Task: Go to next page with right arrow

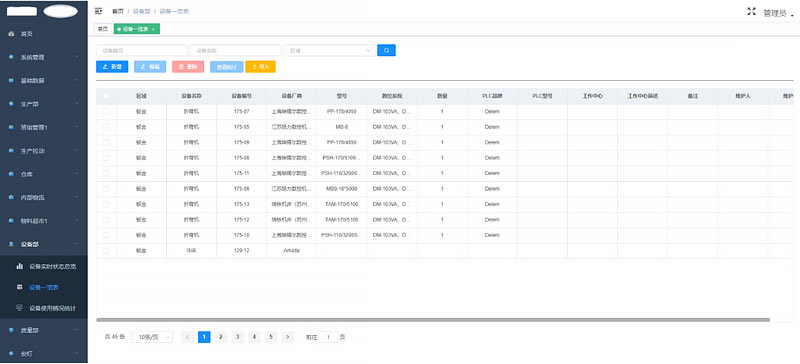Action: (x=288, y=337)
